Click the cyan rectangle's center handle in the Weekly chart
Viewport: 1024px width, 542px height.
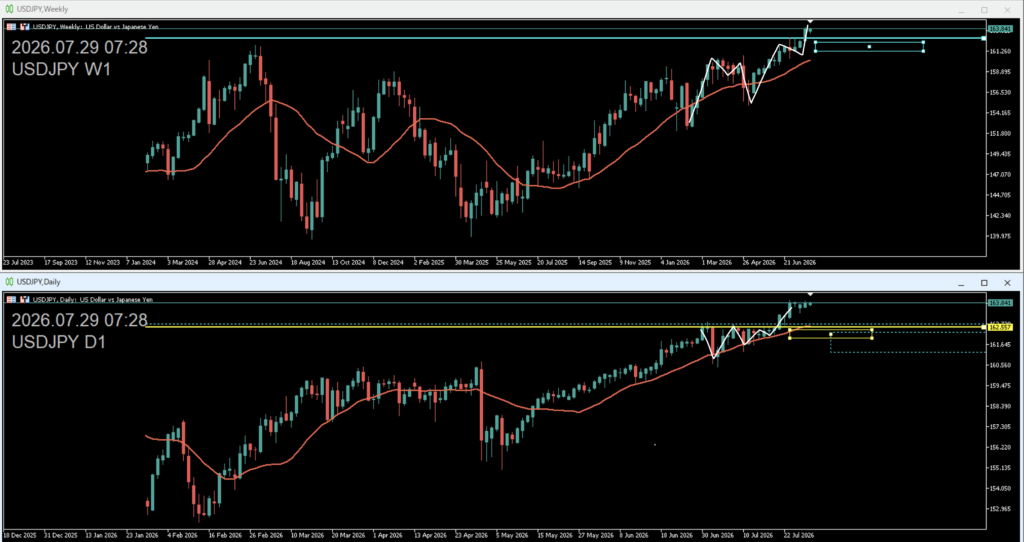pyautogui.click(x=869, y=46)
